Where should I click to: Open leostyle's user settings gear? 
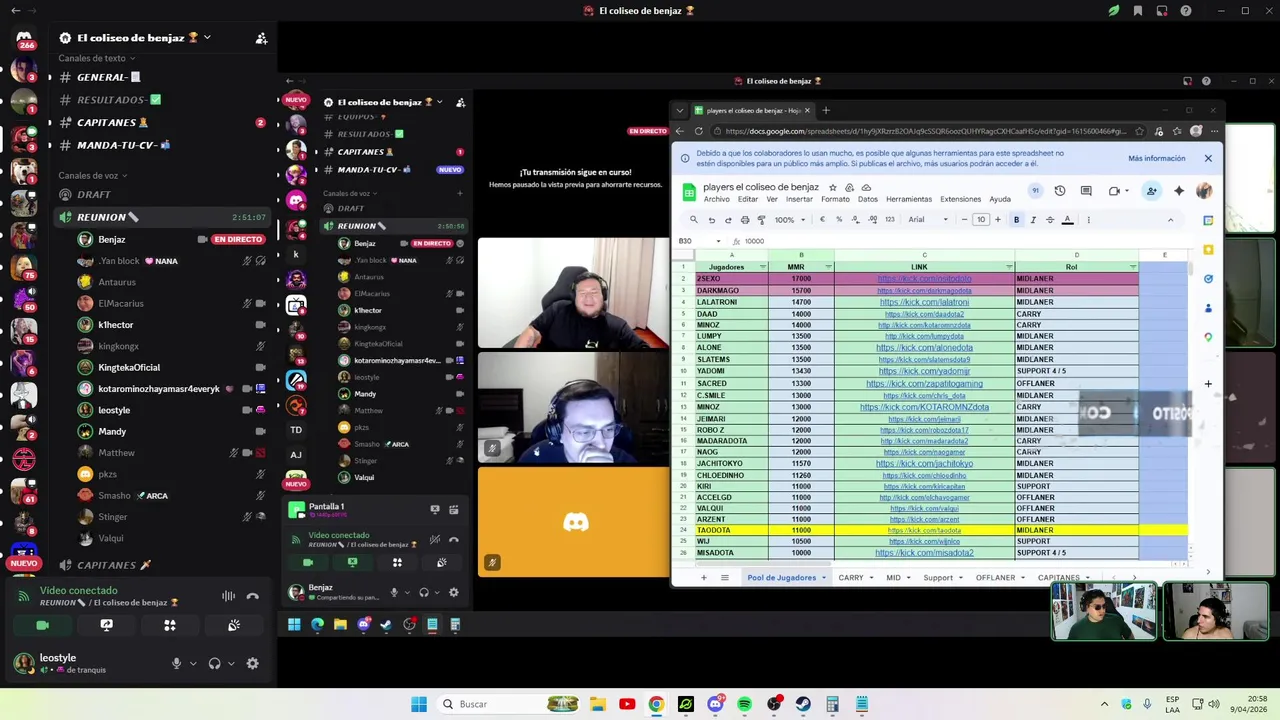[252, 663]
